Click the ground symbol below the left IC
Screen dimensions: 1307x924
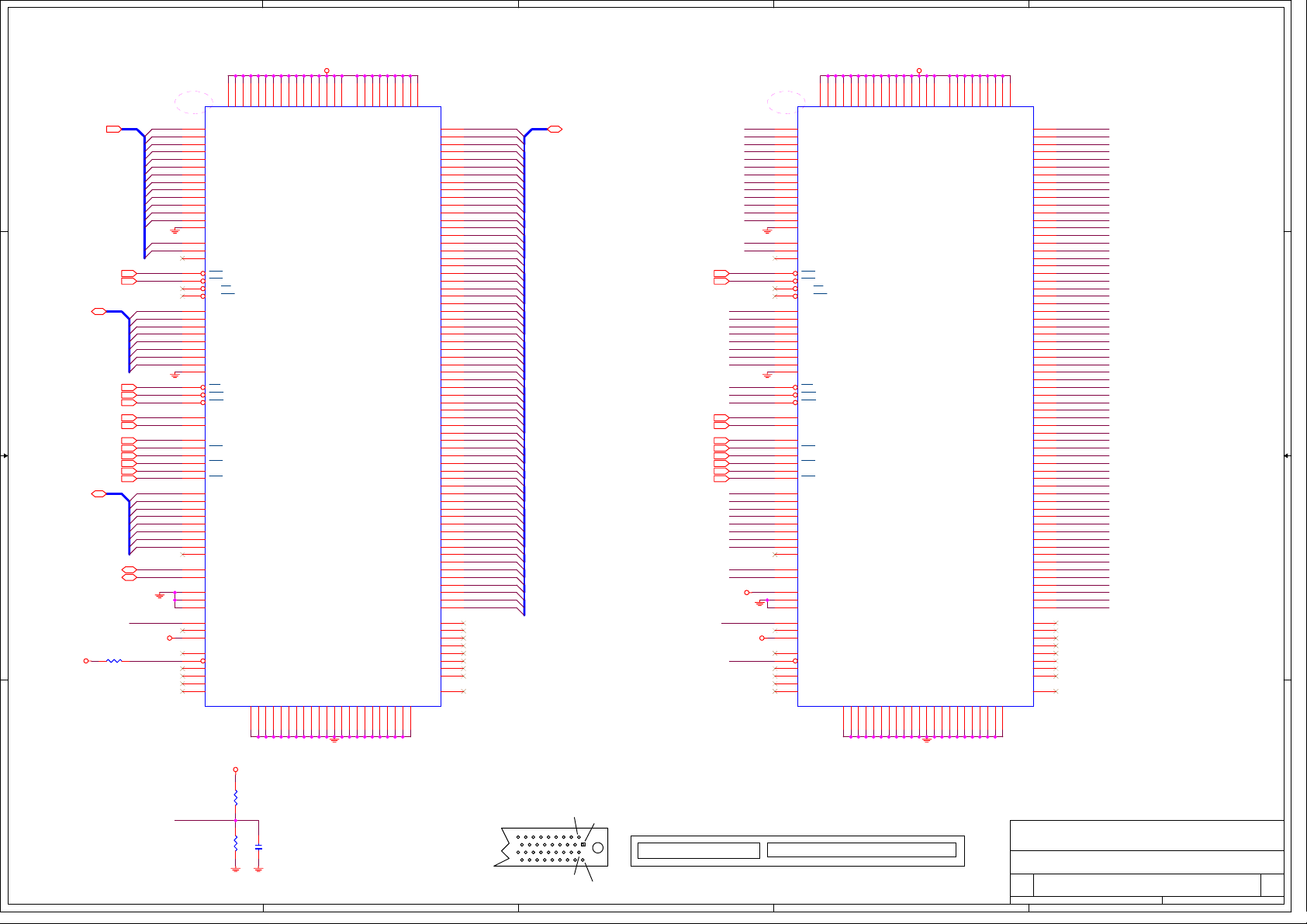(x=334, y=739)
